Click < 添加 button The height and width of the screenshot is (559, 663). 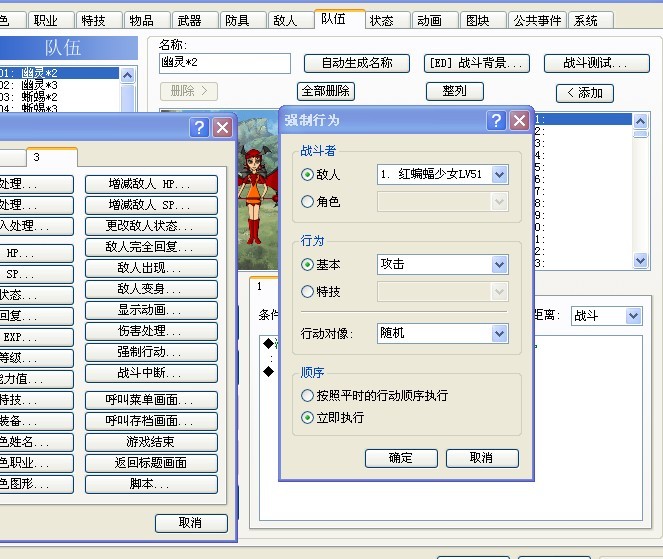tap(585, 93)
